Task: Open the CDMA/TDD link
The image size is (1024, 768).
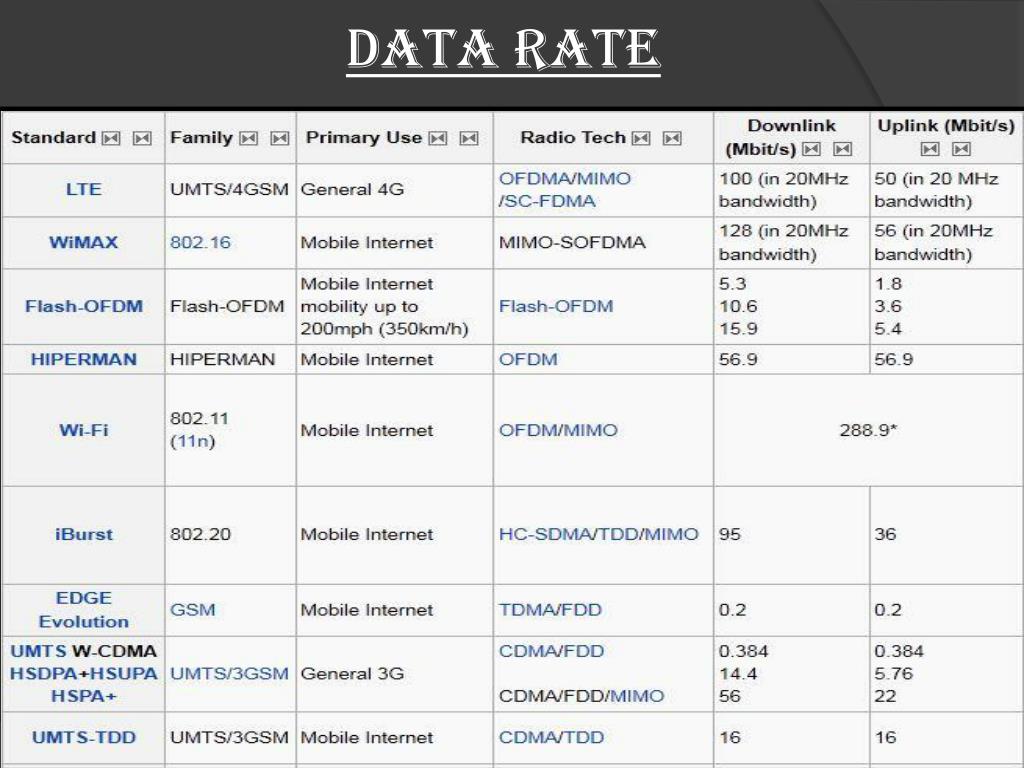Action: click(551, 737)
